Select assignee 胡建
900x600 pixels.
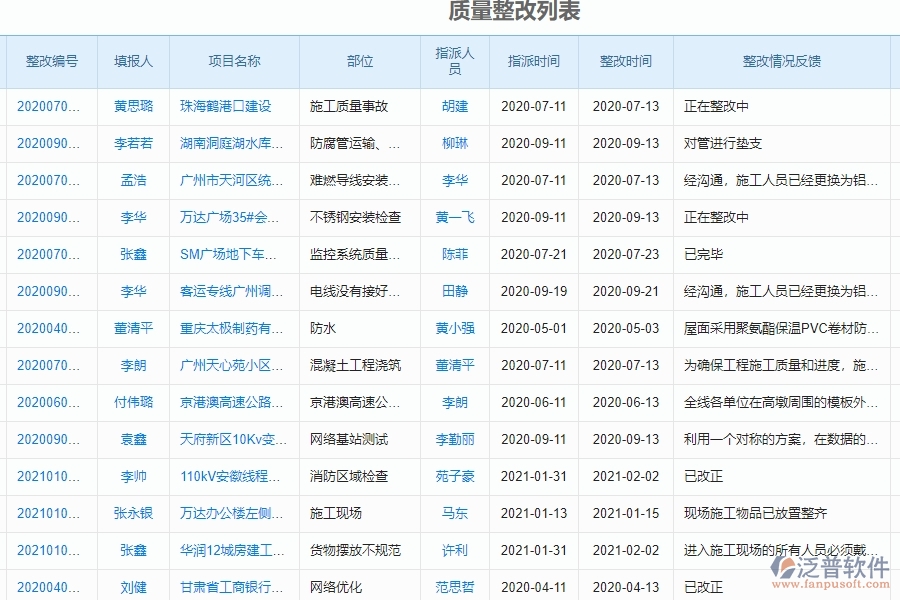click(453, 106)
